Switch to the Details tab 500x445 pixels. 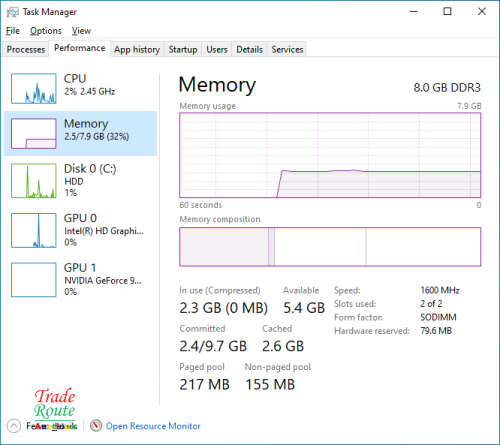(x=249, y=50)
